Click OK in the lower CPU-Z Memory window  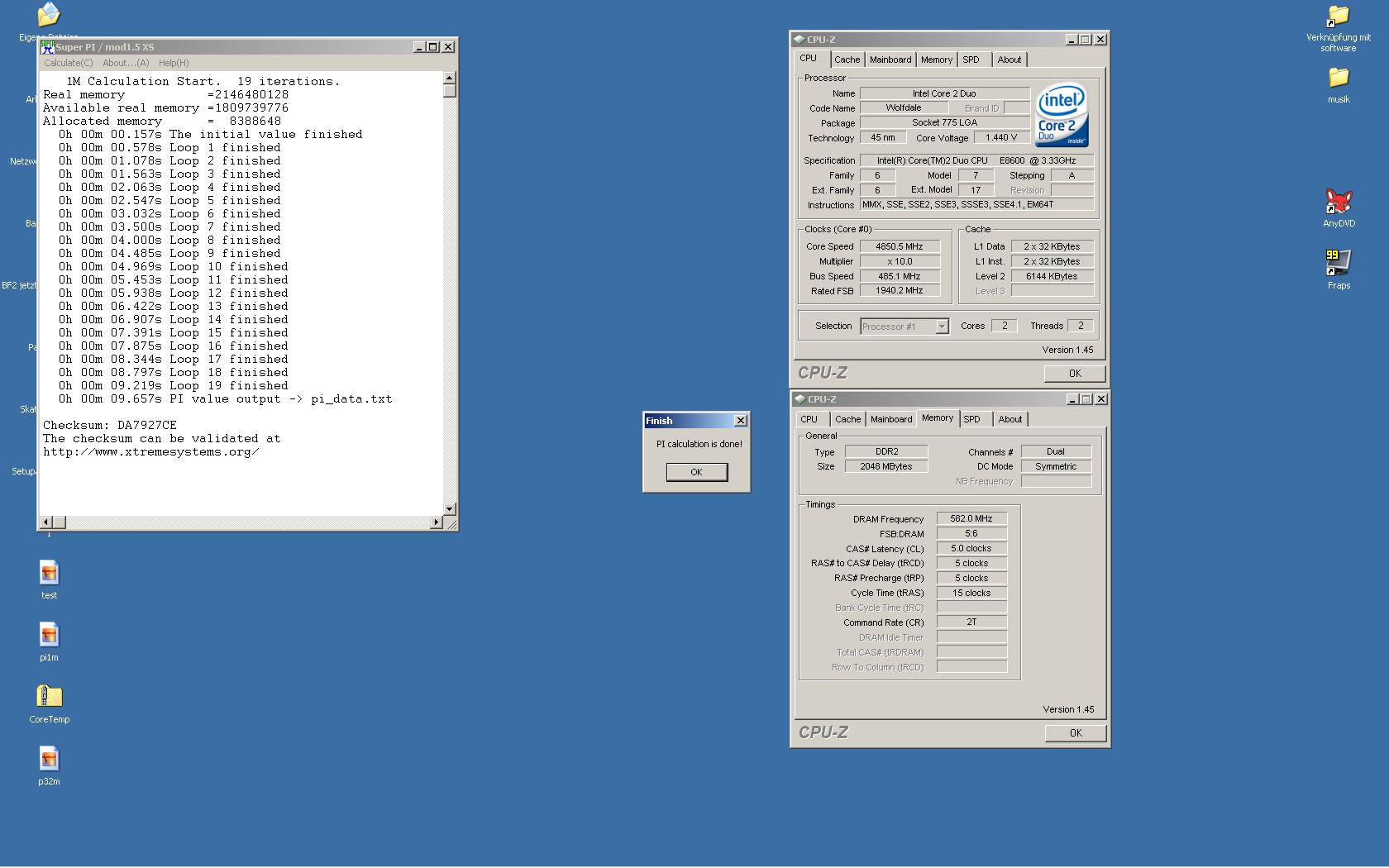click(1076, 732)
